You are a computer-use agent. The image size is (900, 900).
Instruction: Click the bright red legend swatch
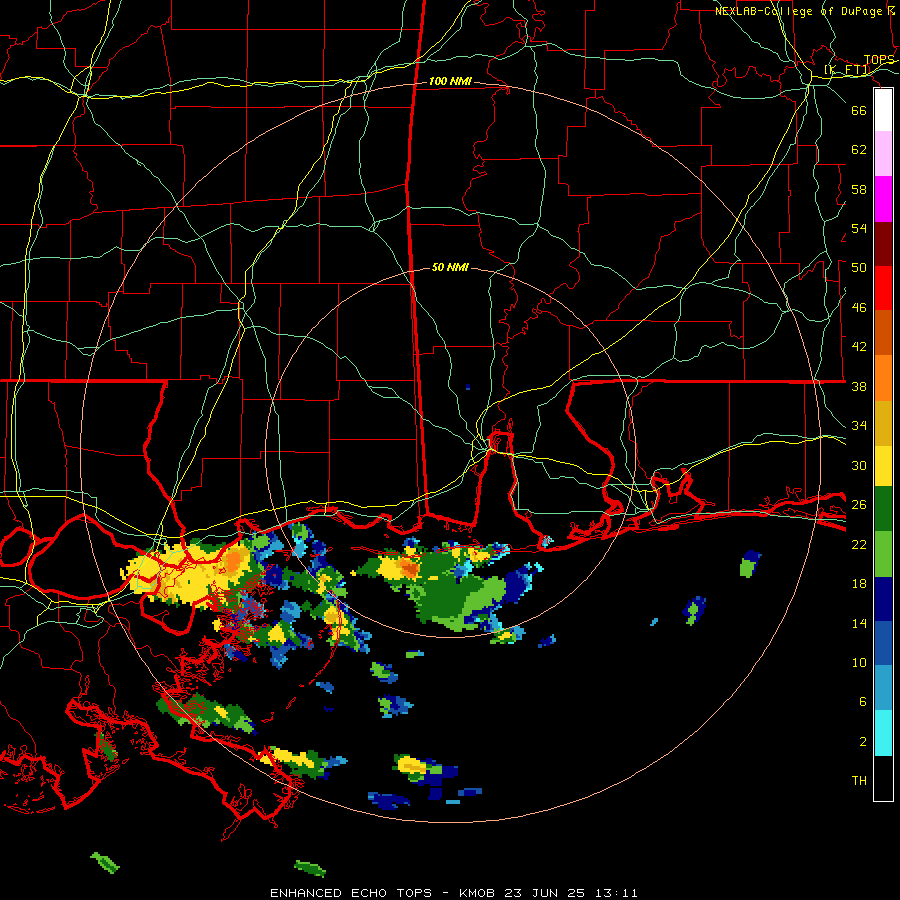click(x=883, y=288)
